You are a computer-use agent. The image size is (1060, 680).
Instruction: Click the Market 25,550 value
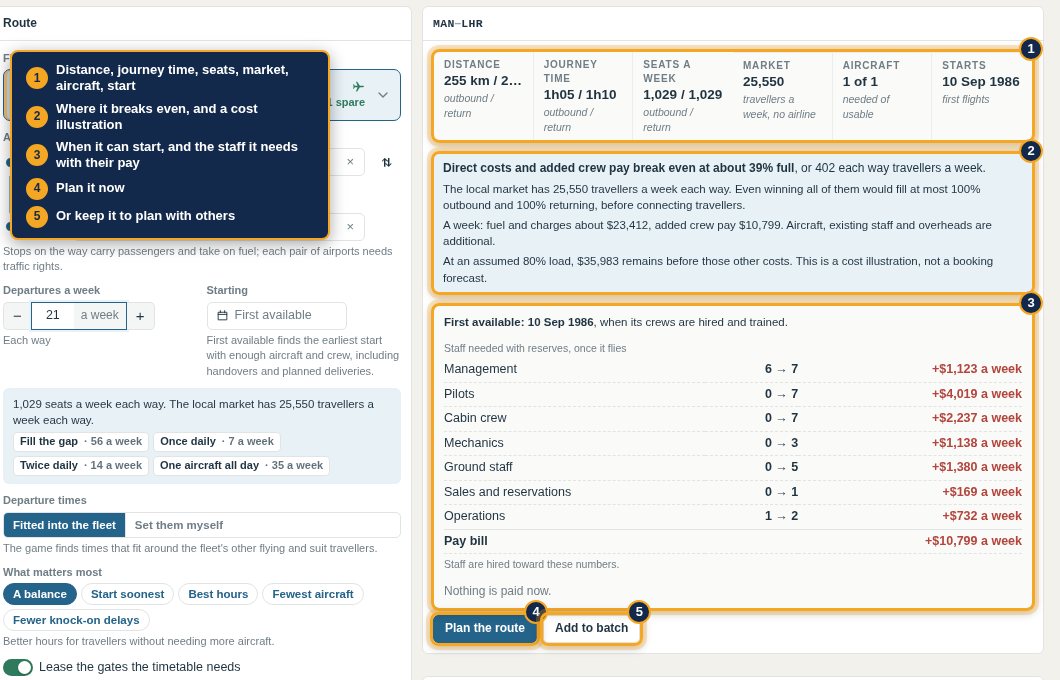[763, 82]
